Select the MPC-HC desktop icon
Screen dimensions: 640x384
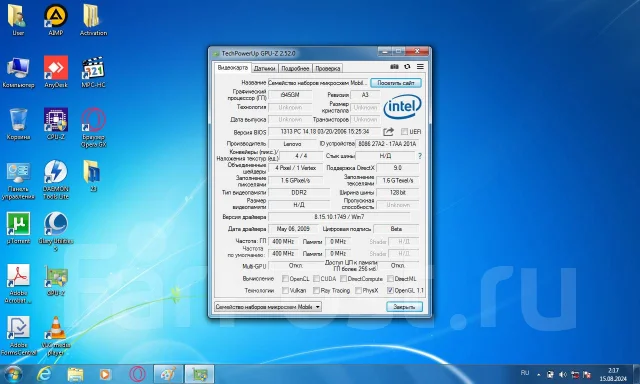click(93, 72)
